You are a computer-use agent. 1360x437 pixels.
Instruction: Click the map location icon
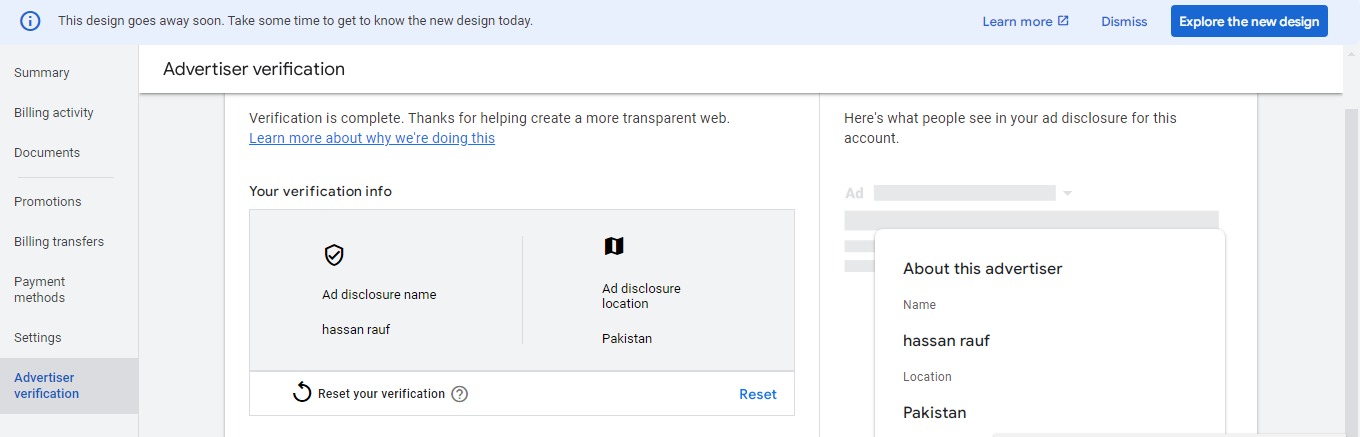coord(613,246)
